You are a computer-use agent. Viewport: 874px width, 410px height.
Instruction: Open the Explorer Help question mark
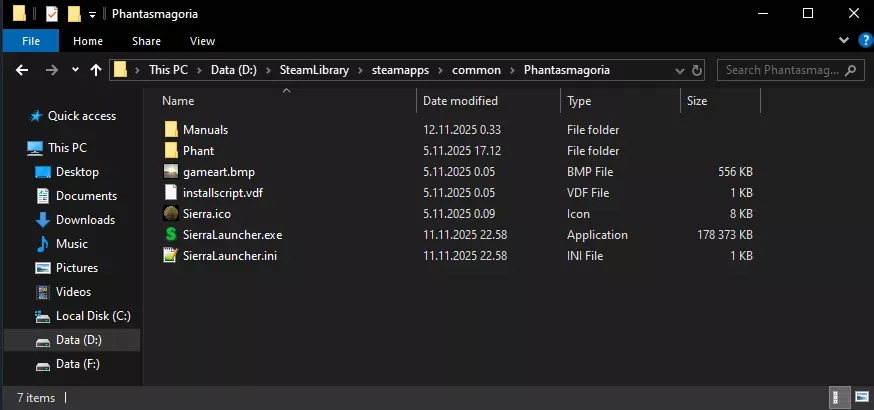point(859,41)
